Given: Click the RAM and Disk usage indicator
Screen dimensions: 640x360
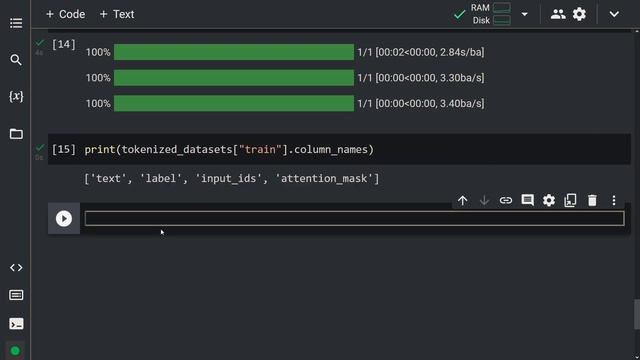Looking at the screenshot, I should point(491,14).
